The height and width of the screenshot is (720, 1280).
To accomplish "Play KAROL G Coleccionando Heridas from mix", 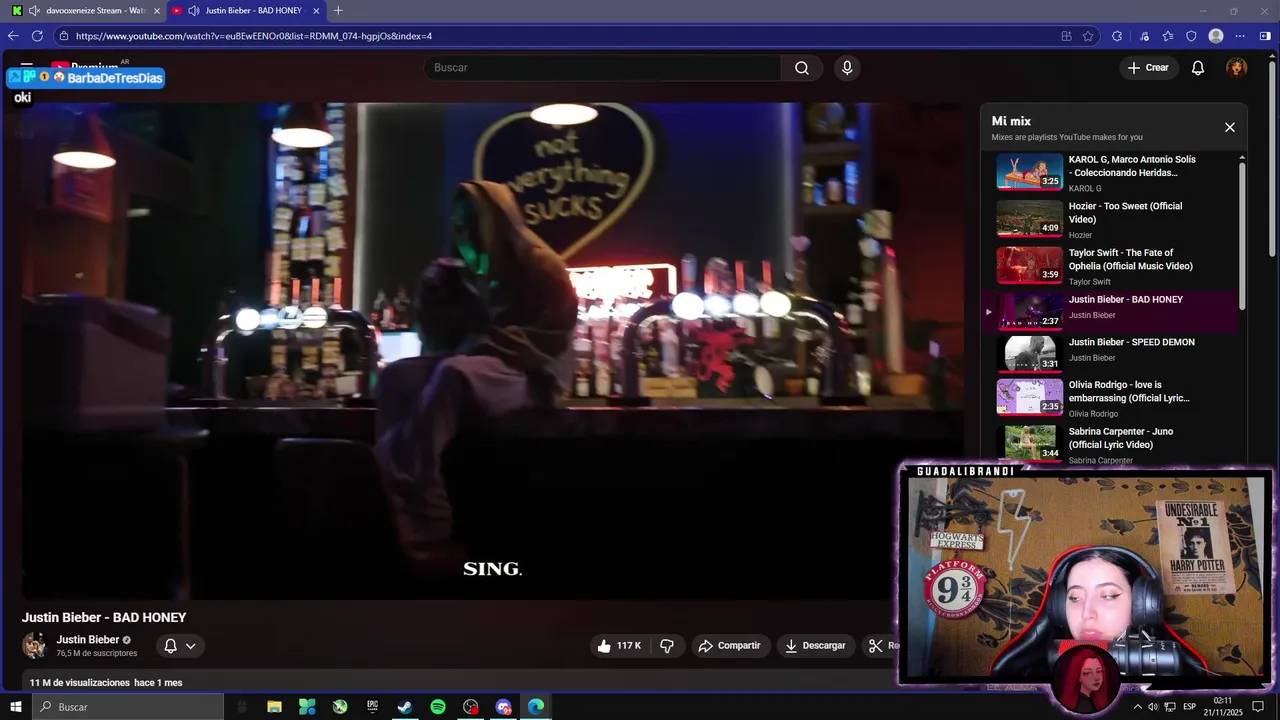I will [1110, 173].
